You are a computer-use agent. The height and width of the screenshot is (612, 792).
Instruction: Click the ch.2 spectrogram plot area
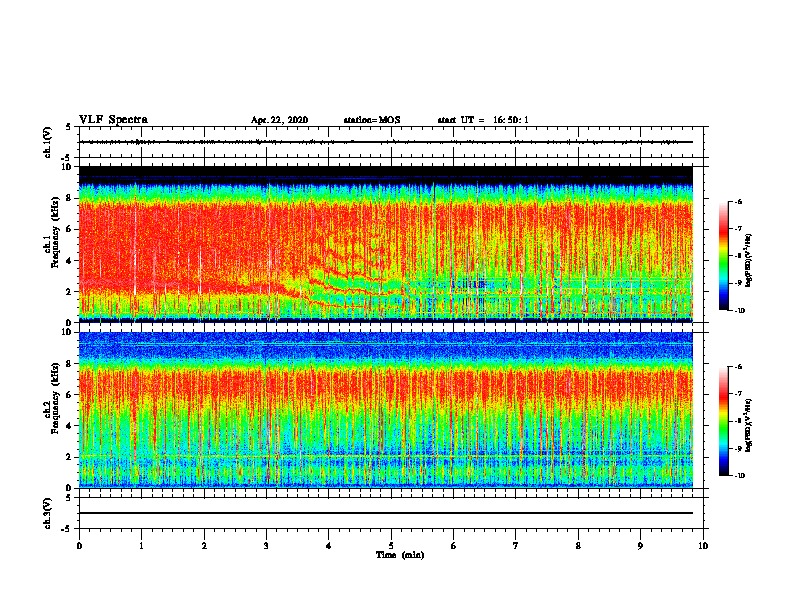[x=386, y=410]
